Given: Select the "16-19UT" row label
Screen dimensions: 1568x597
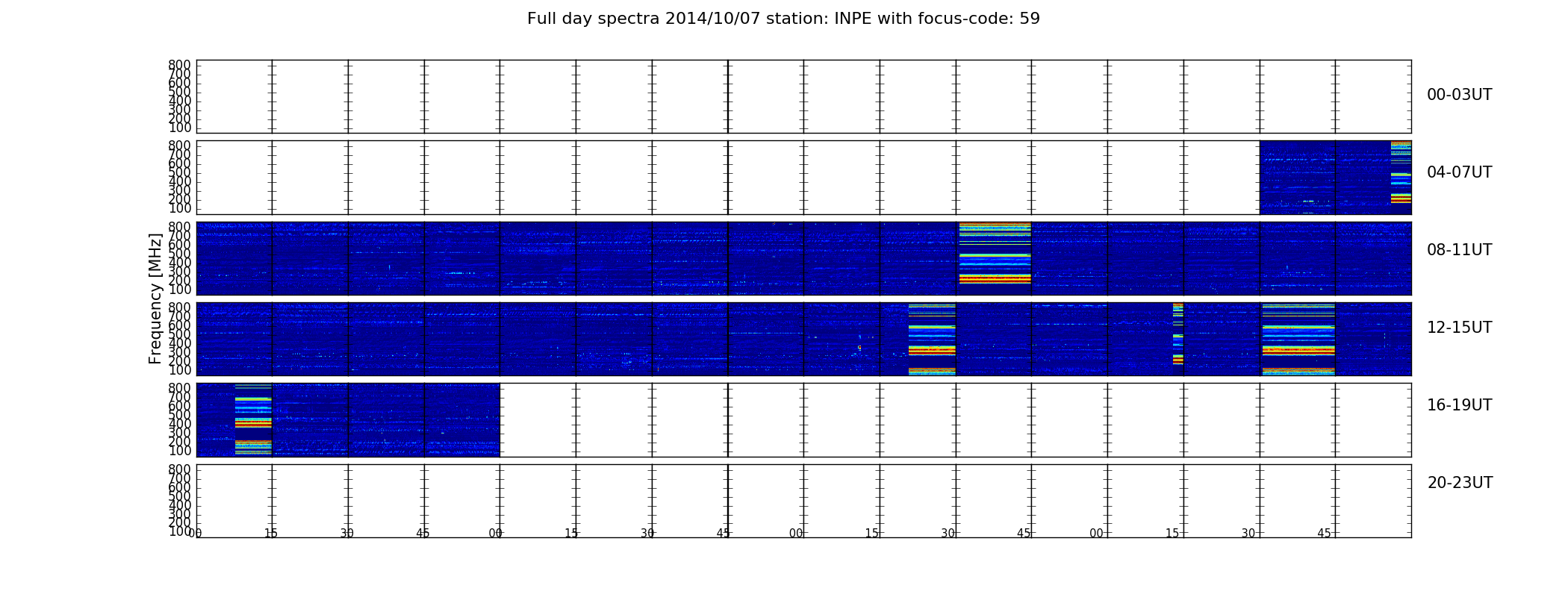Looking at the screenshot, I should click(1459, 405).
